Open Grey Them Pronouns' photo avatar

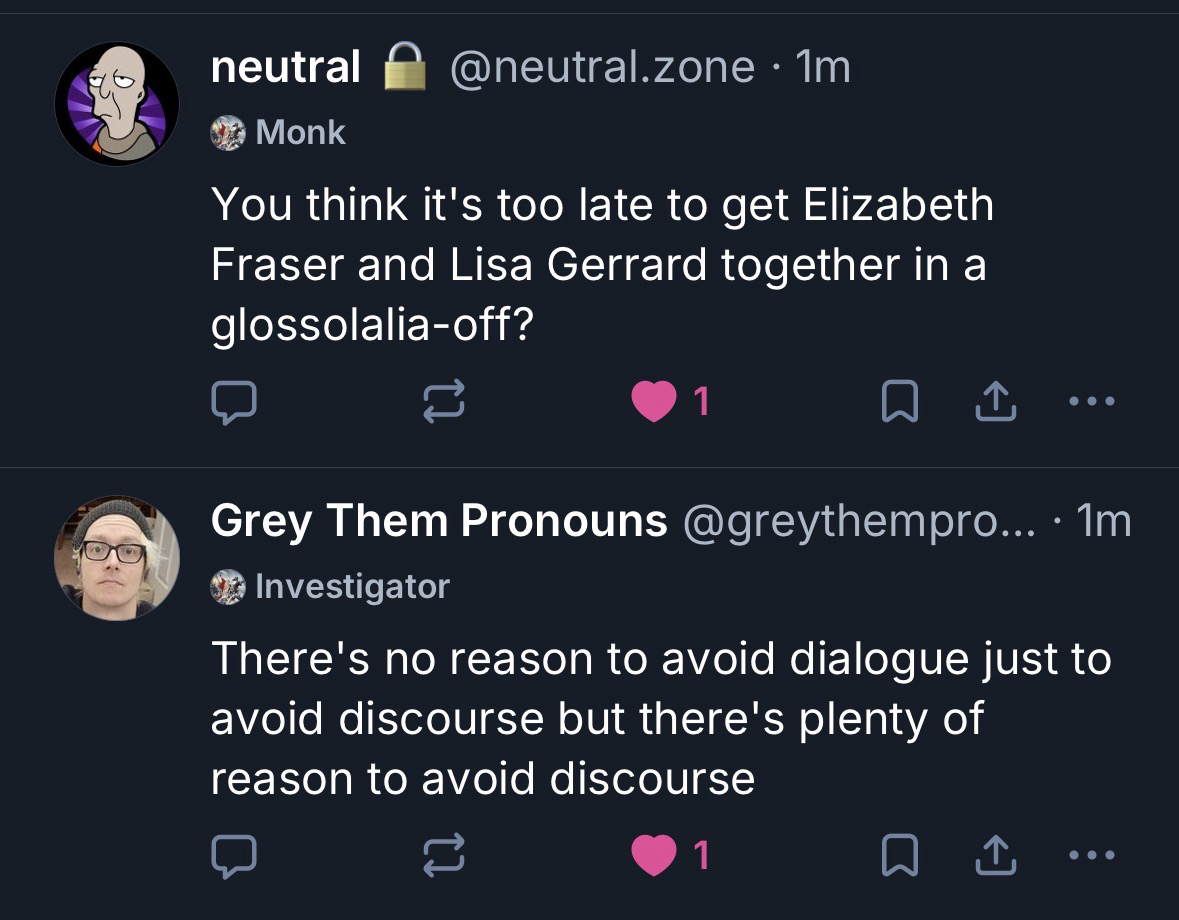click(116, 557)
